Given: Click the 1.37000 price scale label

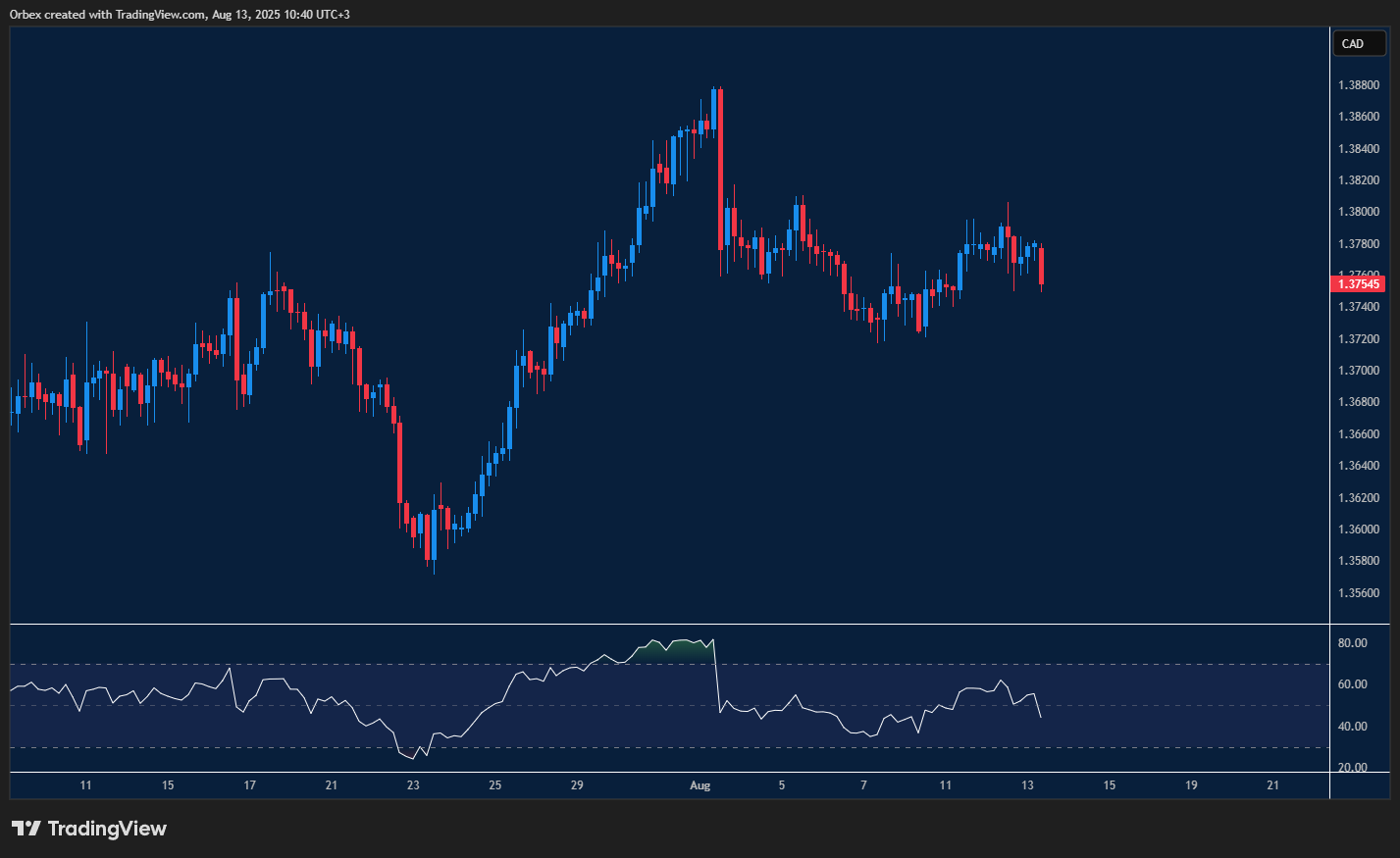Looking at the screenshot, I should click(1358, 371).
